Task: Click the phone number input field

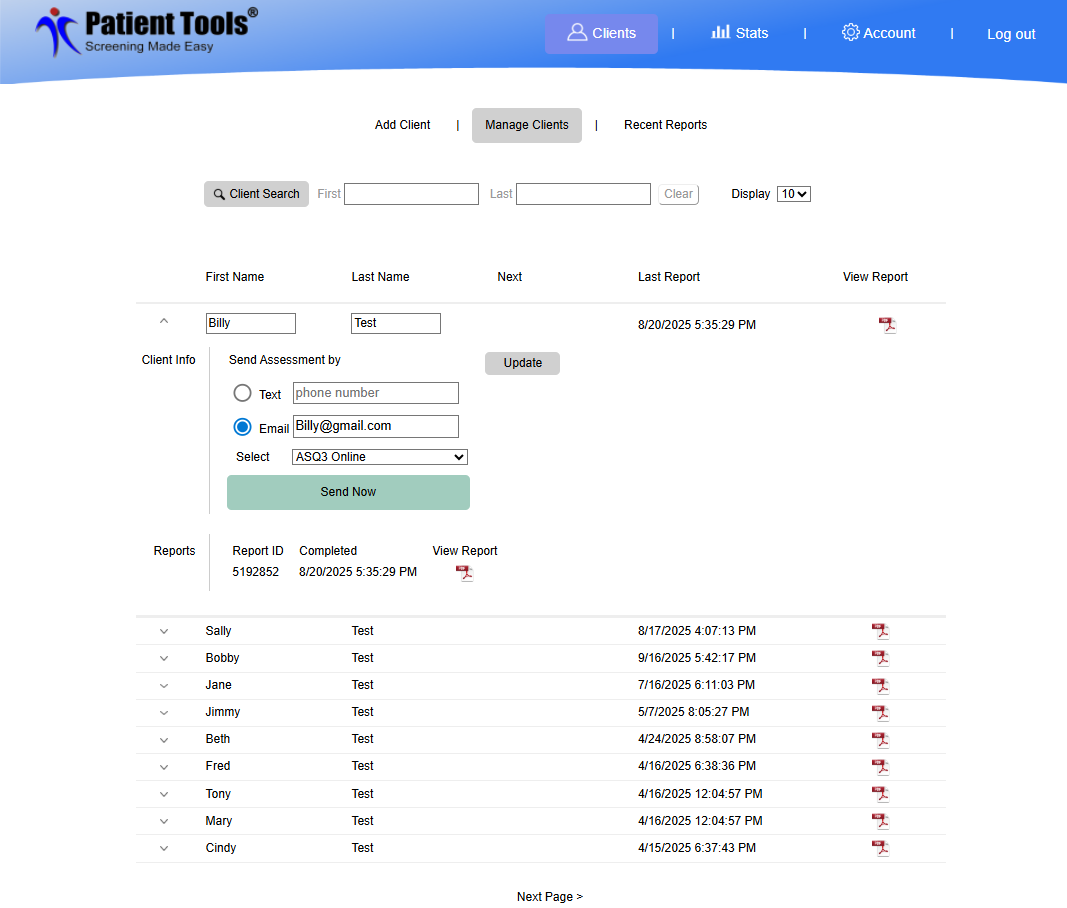Action: tap(375, 393)
